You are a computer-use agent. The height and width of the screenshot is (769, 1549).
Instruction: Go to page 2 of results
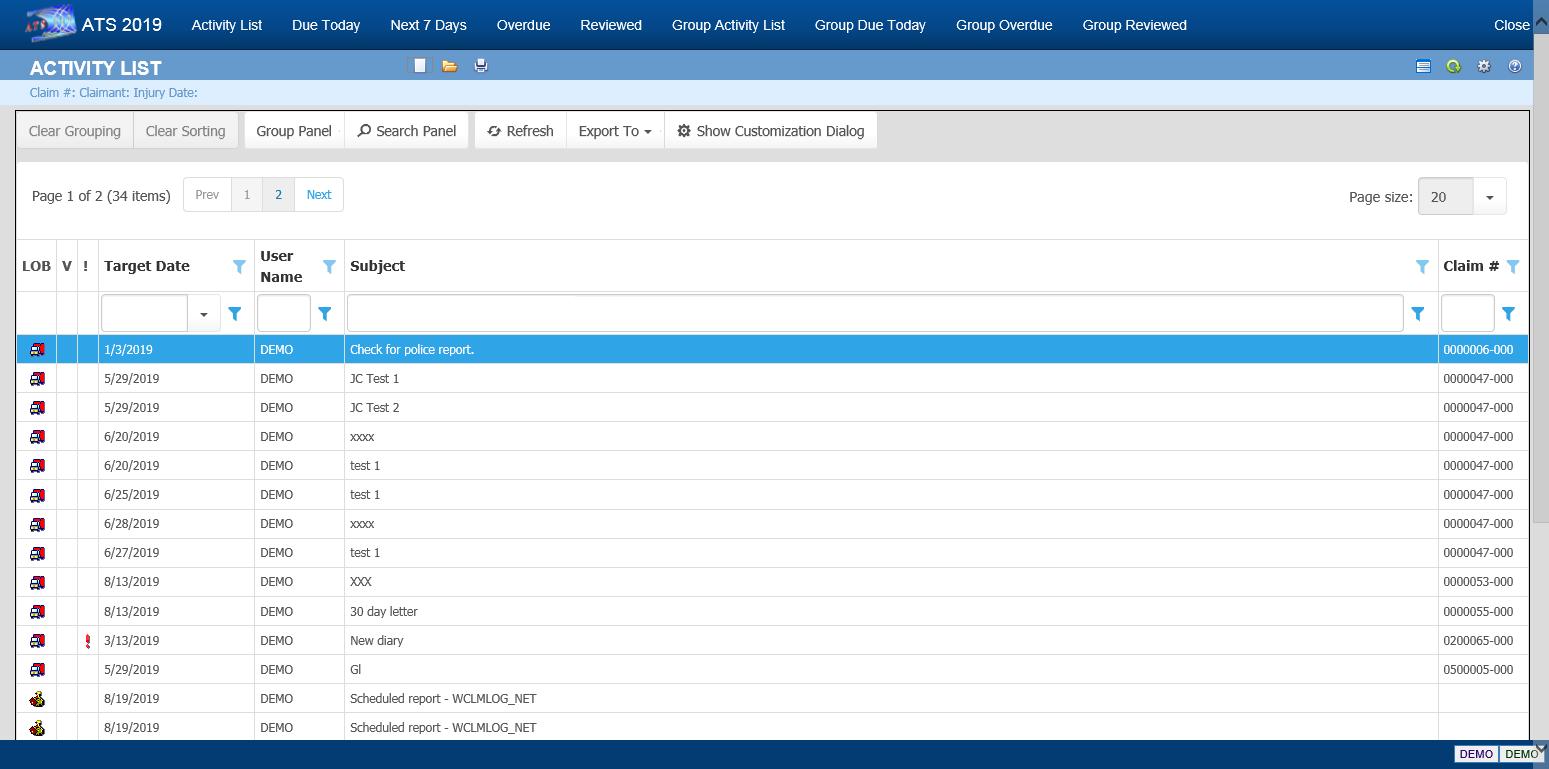(x=278, y=195)
